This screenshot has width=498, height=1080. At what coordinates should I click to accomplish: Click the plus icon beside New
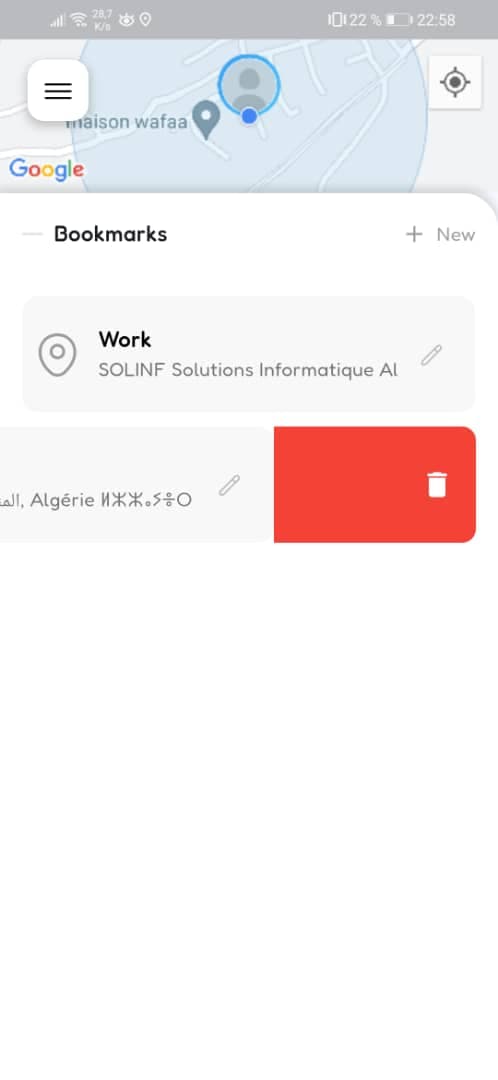pyautogui.click(x=413, y=235)
